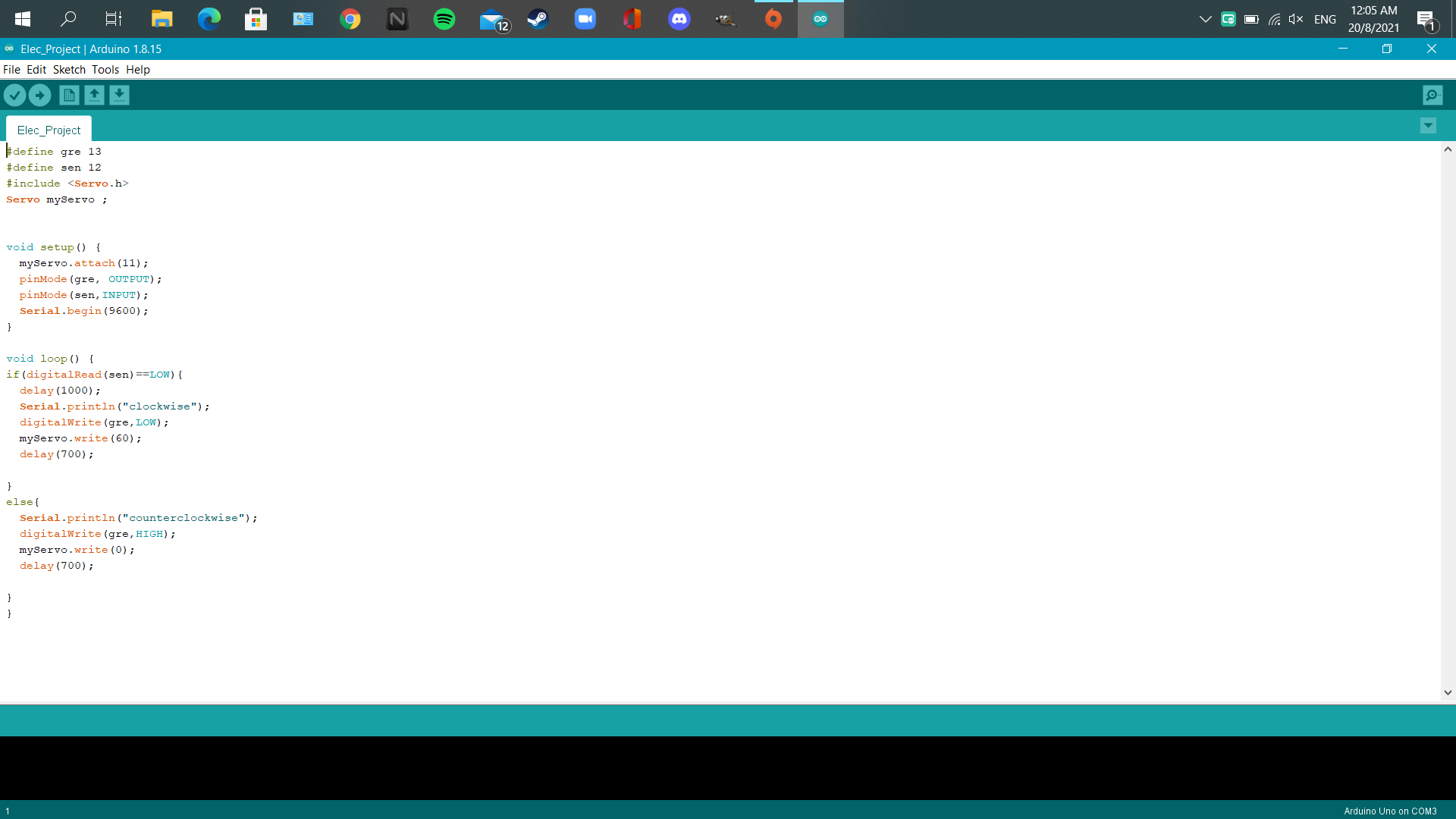Screen dimensions: 1456x819
Task: Open the battery status tray icon
Action: pos(1251,19)
